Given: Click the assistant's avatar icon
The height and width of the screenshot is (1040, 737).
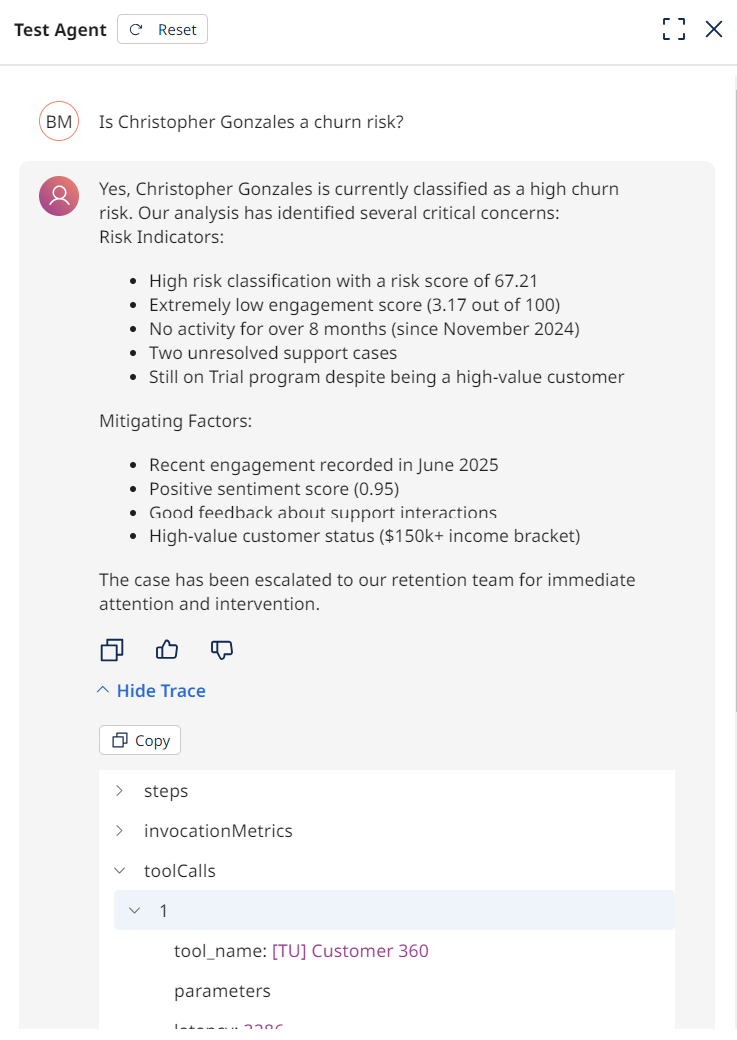Looking at the screenshot, I should tap(58, 196).
